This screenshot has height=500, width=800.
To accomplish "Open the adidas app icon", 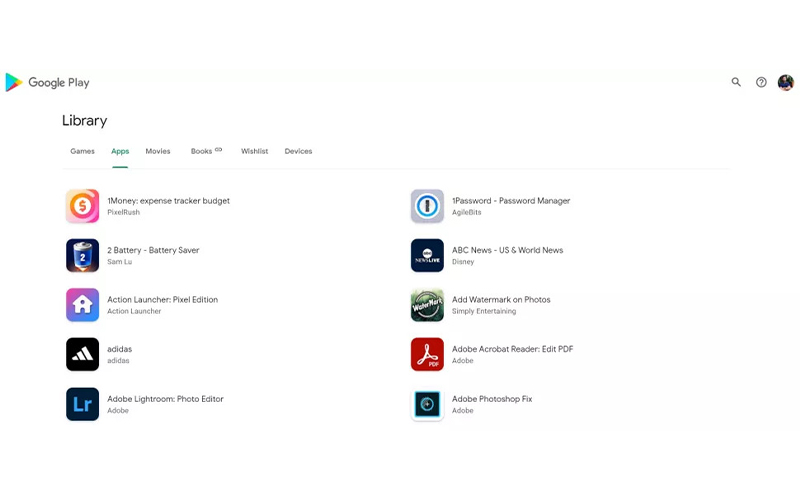I will pyautogui.click(x=82, y=354).
